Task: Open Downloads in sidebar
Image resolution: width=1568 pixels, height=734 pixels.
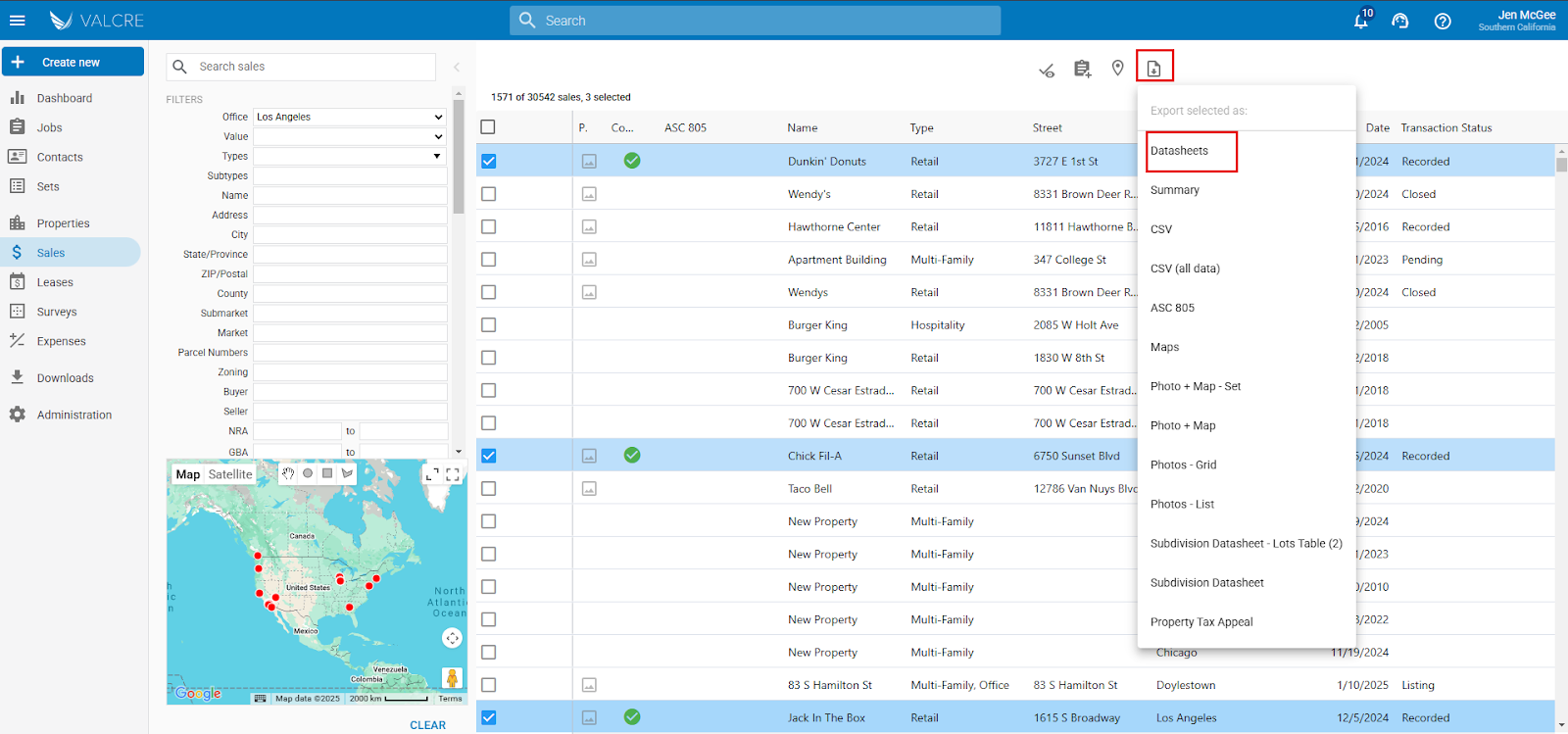Action: 65,378
